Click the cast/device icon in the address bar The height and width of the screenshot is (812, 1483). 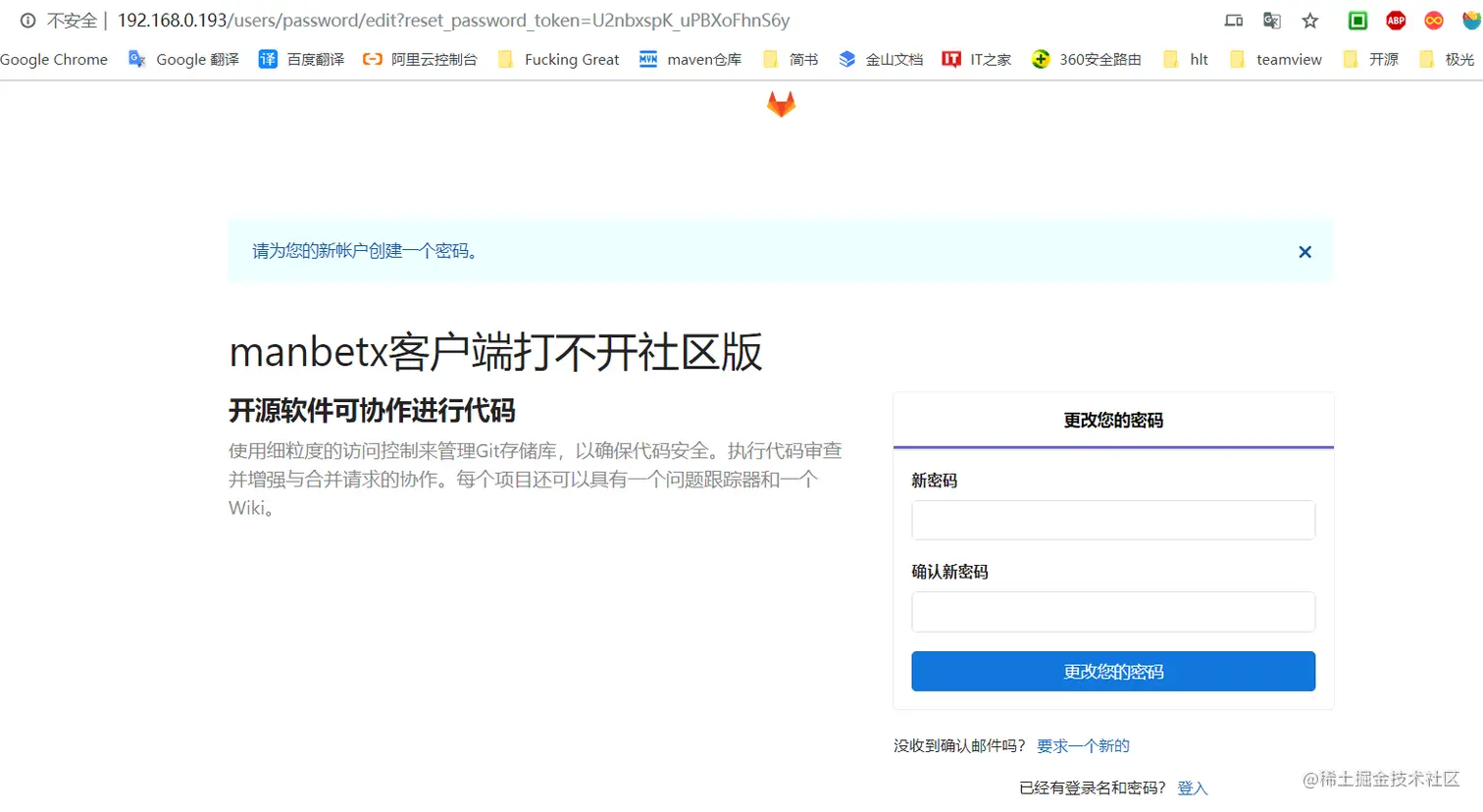point(1234,21)
